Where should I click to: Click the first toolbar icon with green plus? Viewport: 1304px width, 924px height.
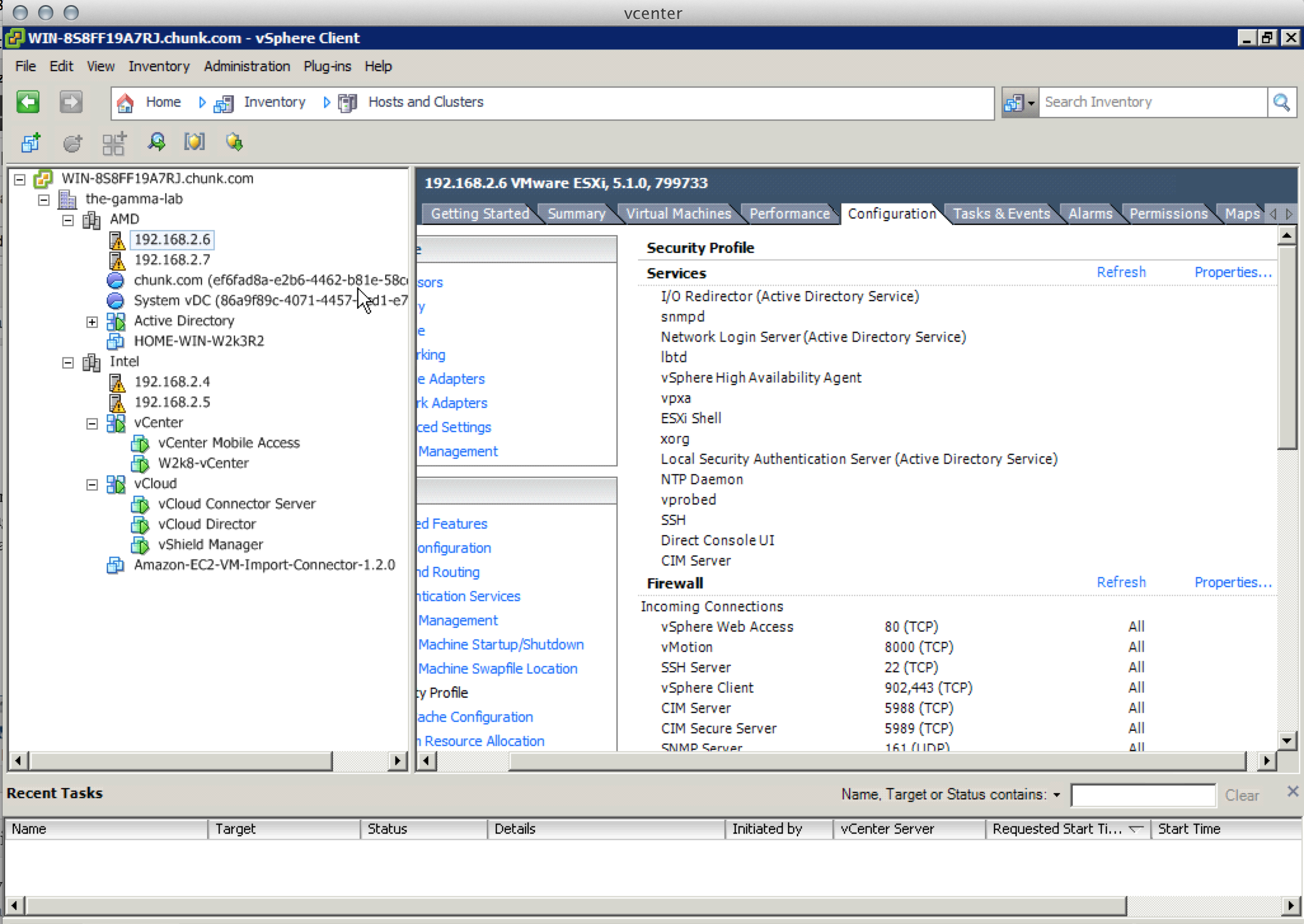[x=31, y=142]
